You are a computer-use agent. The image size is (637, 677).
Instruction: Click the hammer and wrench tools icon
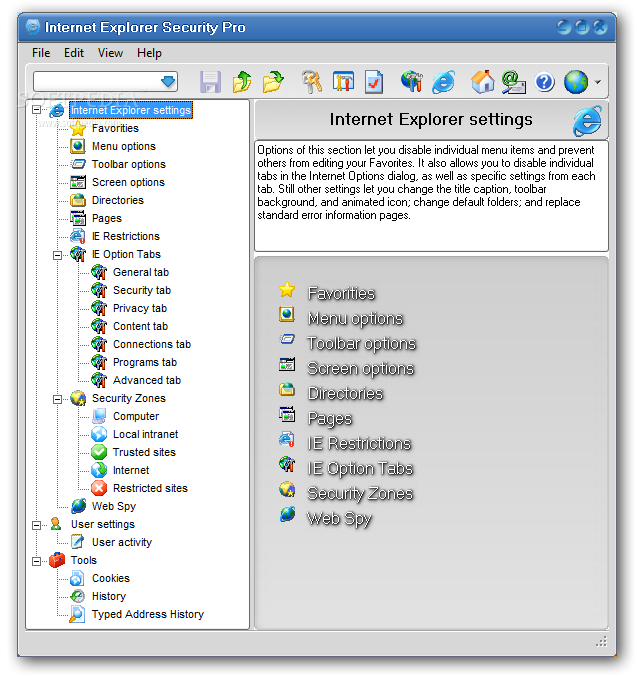[312, 82]
